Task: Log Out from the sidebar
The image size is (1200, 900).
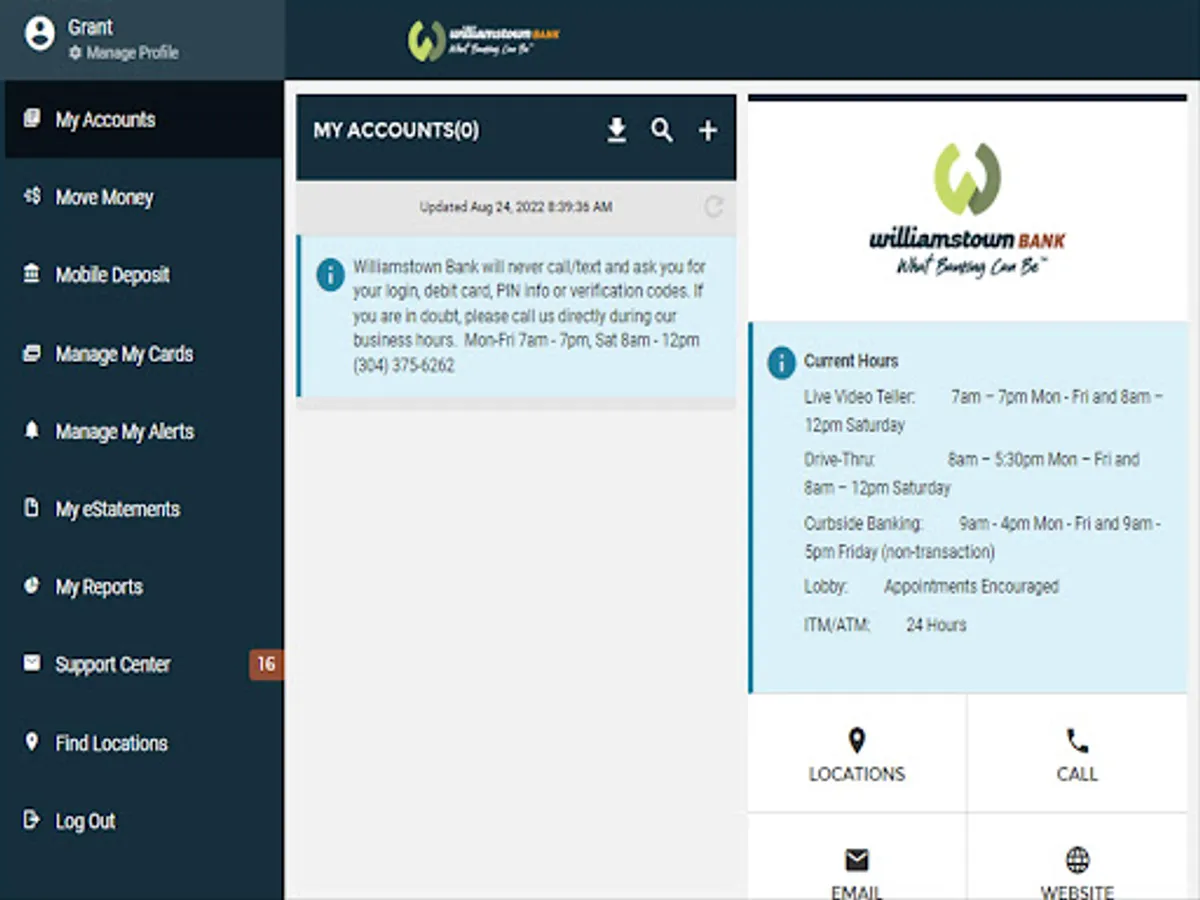Action: coord(142,821)
